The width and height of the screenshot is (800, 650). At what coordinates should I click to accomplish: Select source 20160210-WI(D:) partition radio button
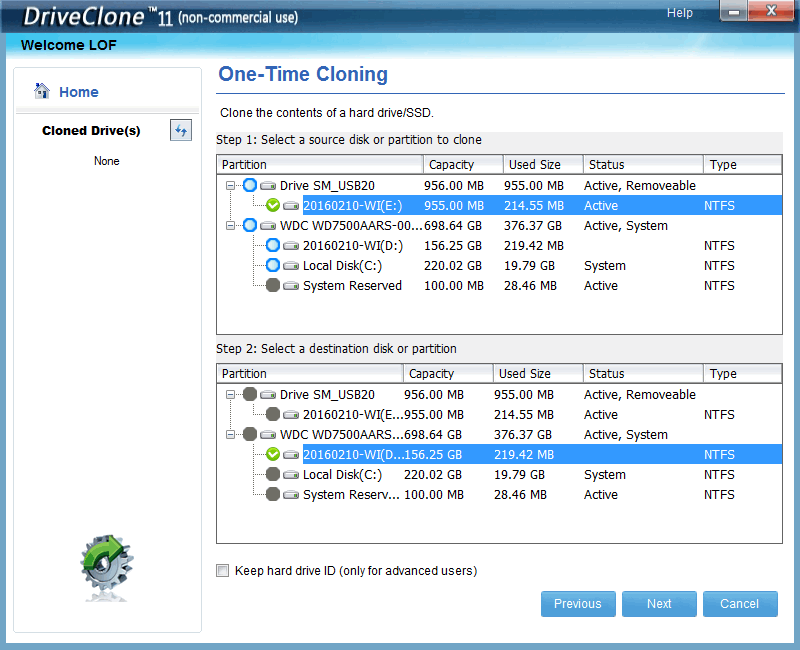(x=273, y=245)
